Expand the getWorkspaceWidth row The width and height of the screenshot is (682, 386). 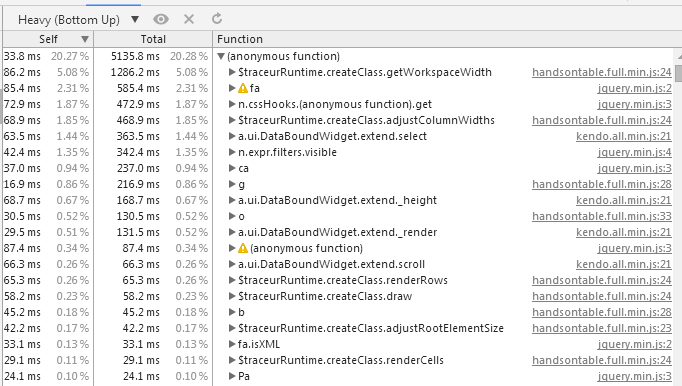click(232, 72)
